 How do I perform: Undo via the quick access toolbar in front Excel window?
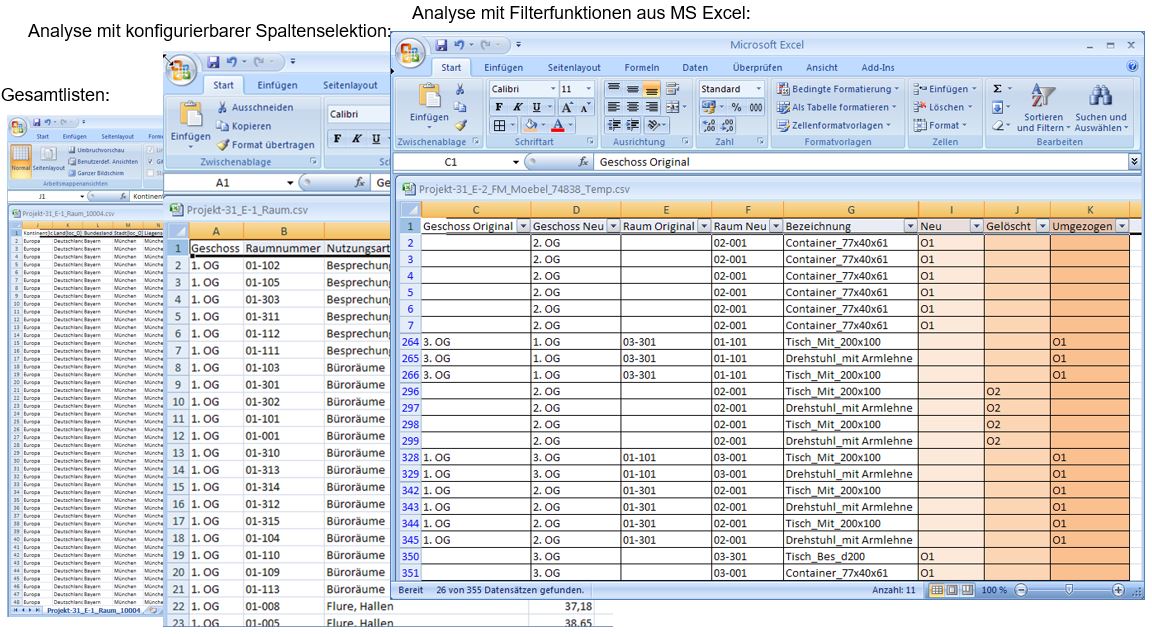(459, 45)
